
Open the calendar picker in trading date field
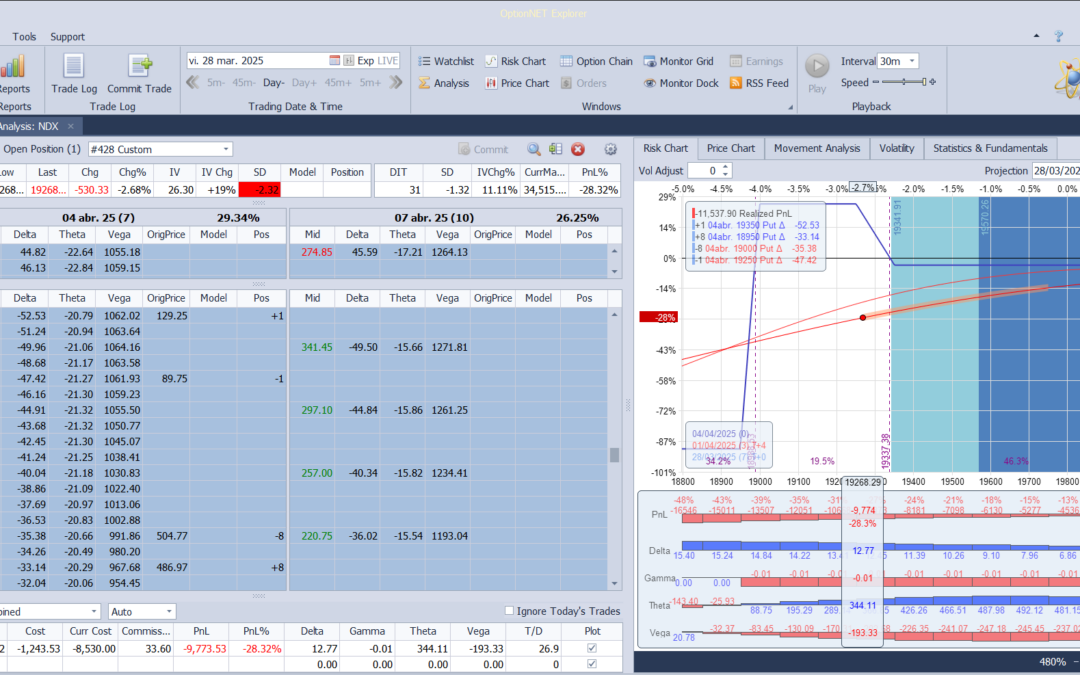coord(334,61)
